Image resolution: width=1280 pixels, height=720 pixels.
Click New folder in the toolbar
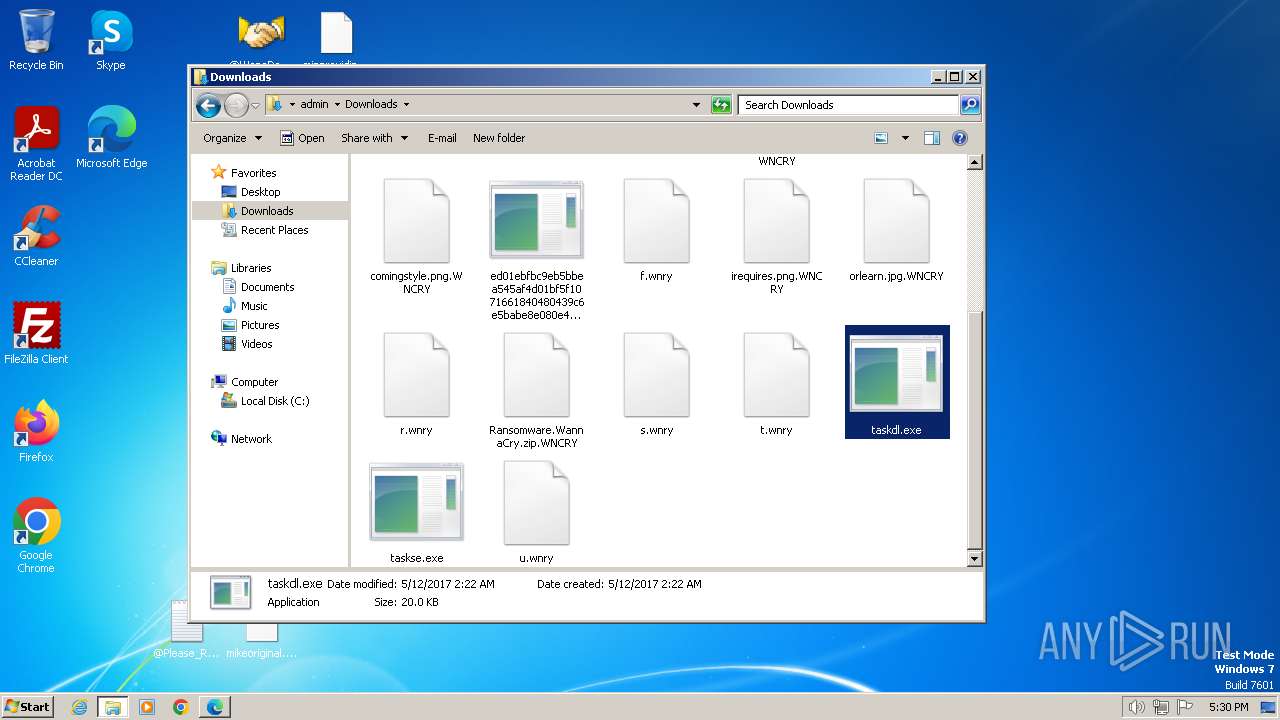499,138
